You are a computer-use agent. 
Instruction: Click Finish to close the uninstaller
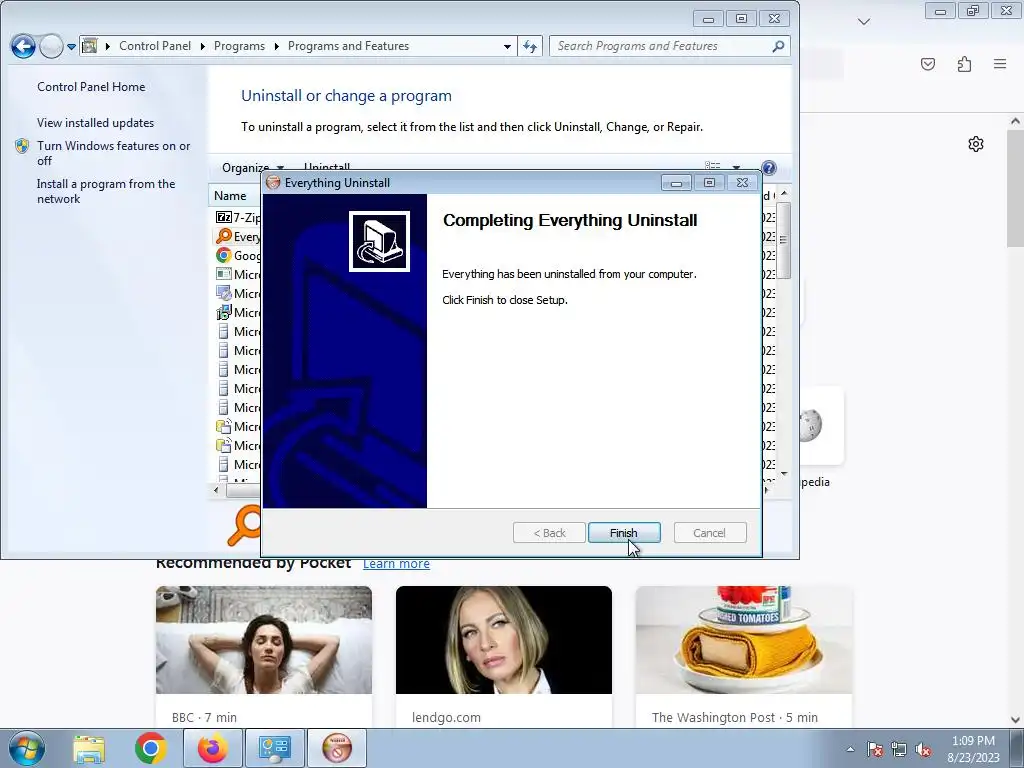pos(624,533)
